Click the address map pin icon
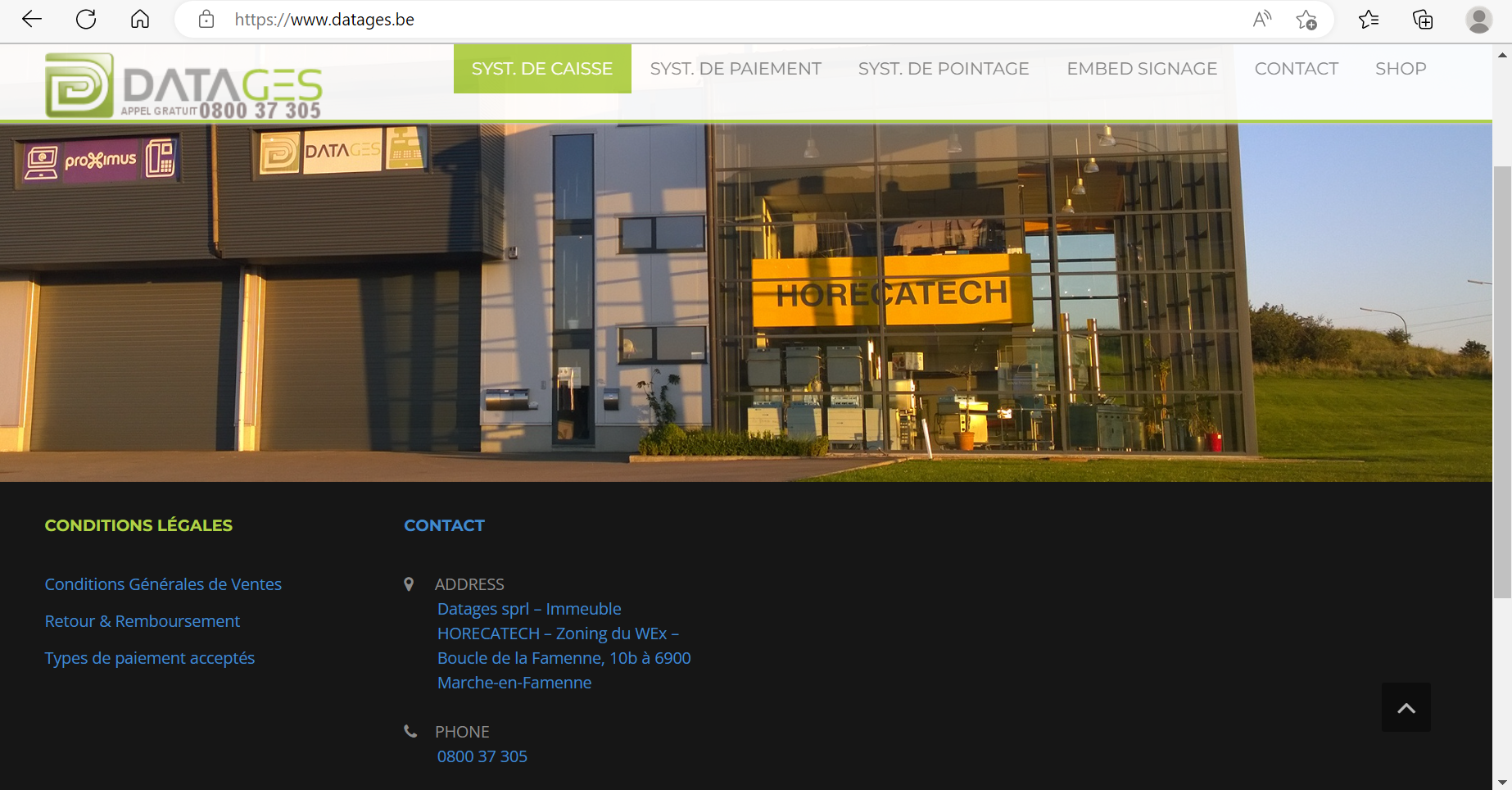Image resolution: width=1512 pixels, height=790 pixels. (409, 584)
